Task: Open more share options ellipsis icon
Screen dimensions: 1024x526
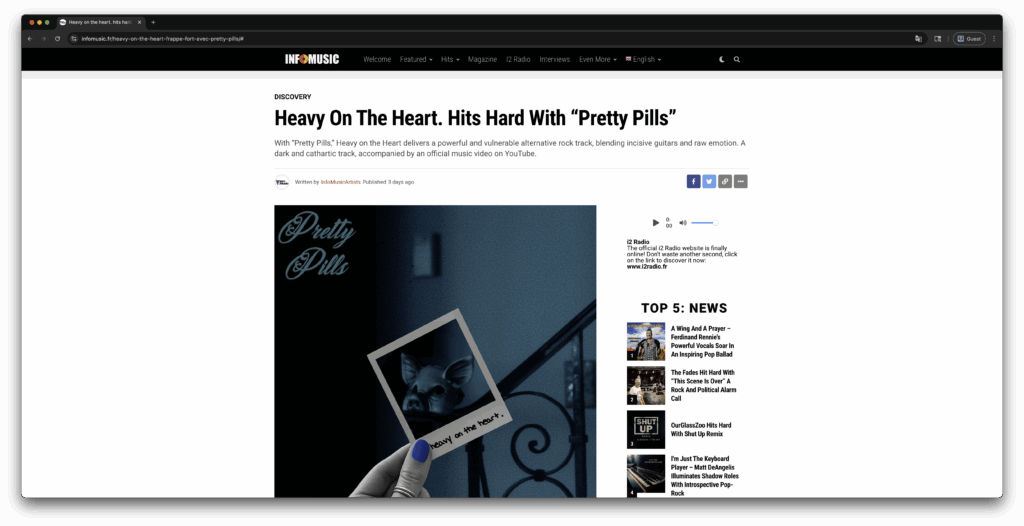Action: 741,182
